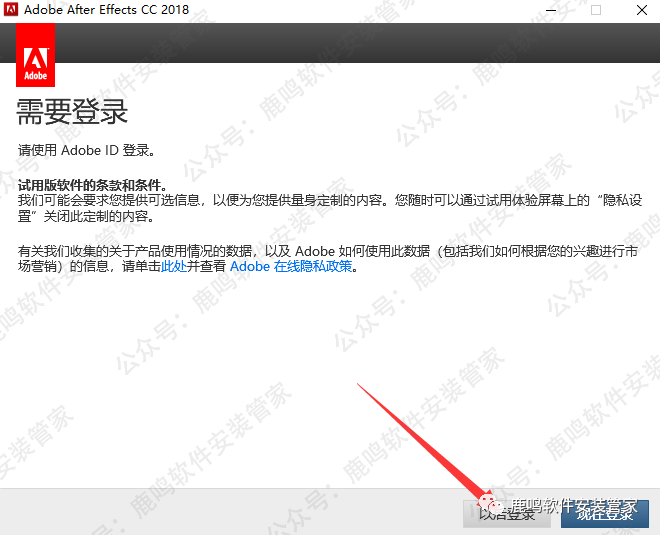The height and width of the screenshot is (535, 660).
Task: Click the After Effects title bar icon
Action: (x=11, y=9)
